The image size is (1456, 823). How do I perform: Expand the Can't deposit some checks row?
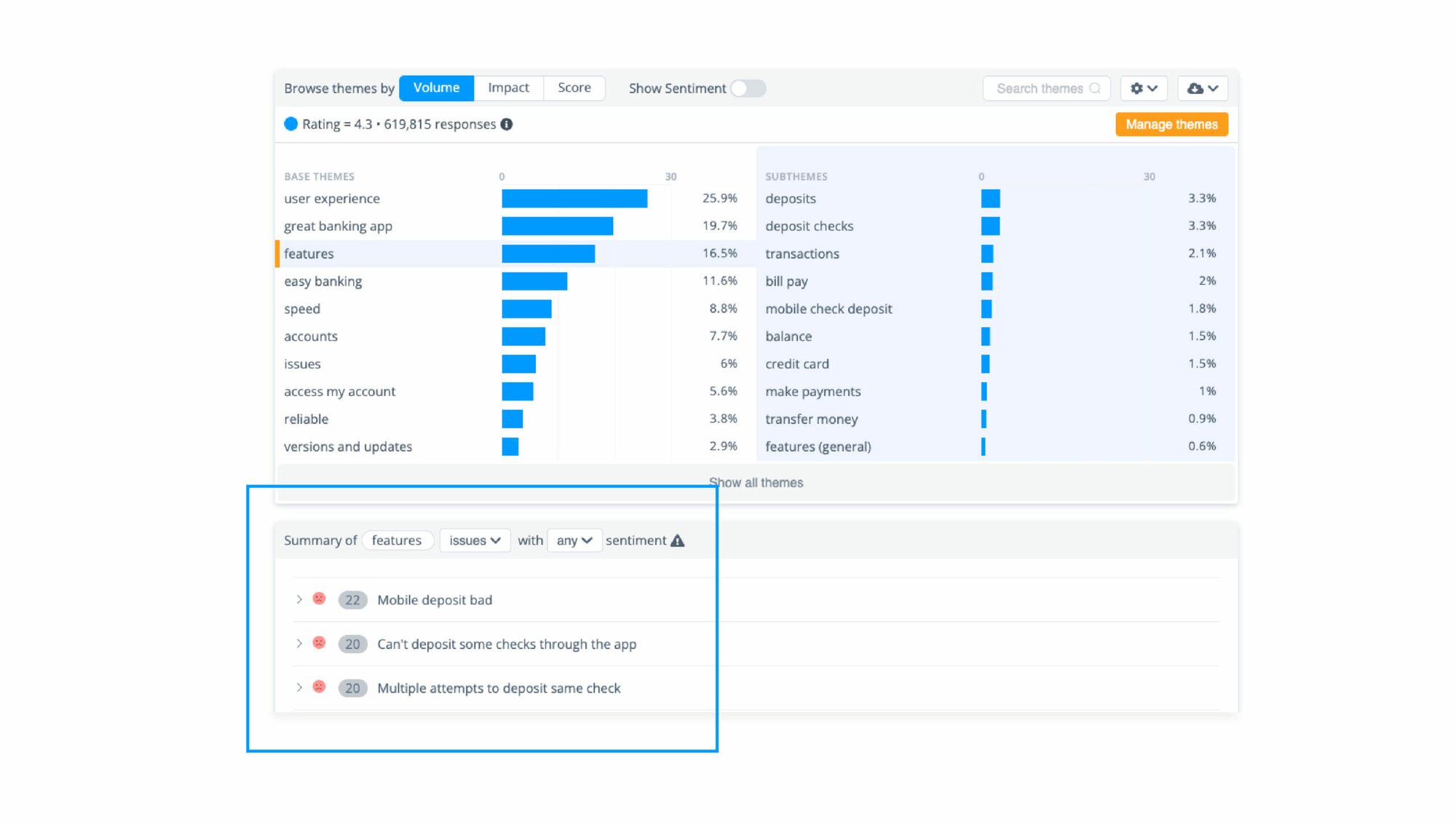tap(298, 643)
